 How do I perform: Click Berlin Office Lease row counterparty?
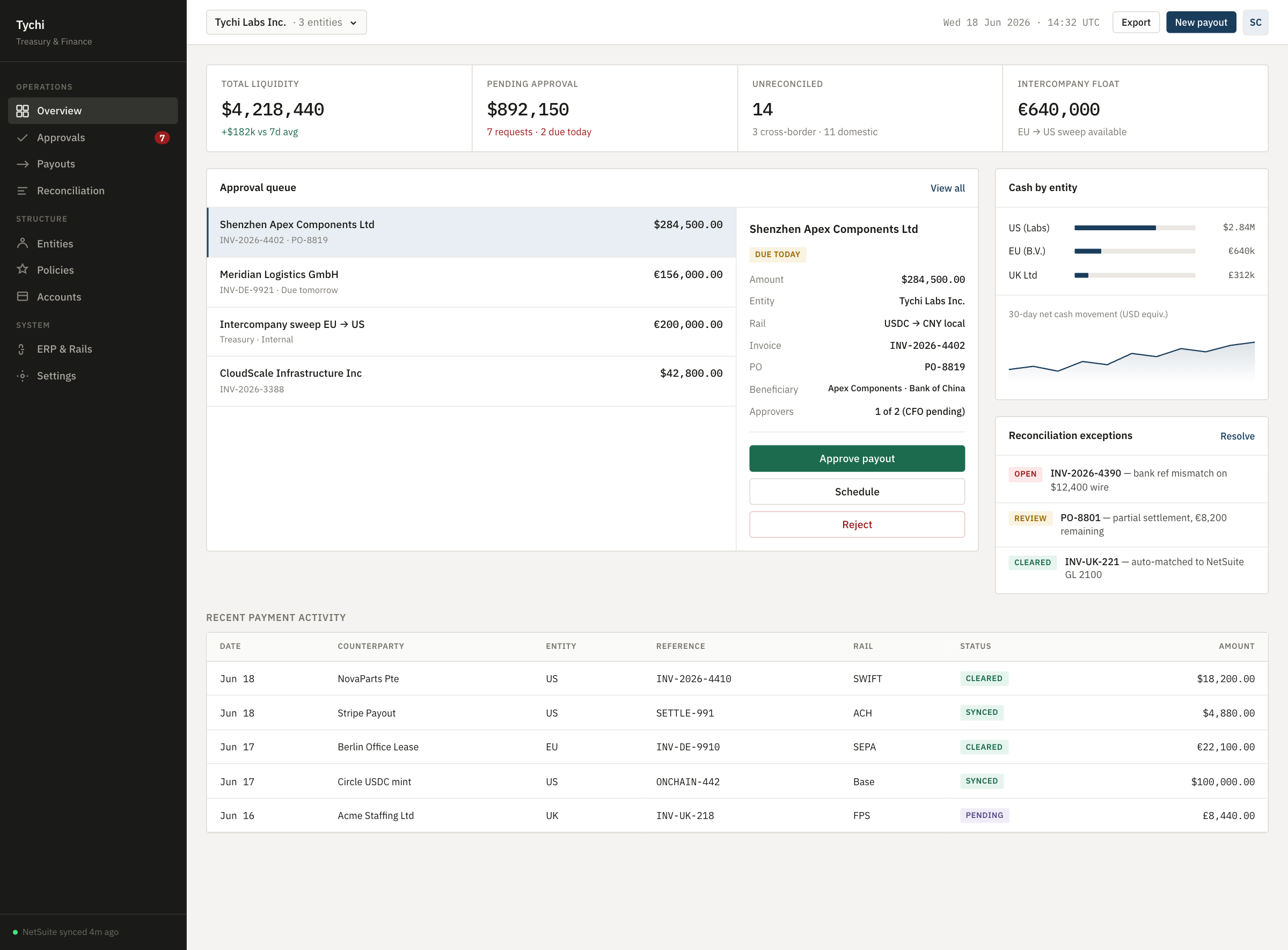tap(378, 747)
